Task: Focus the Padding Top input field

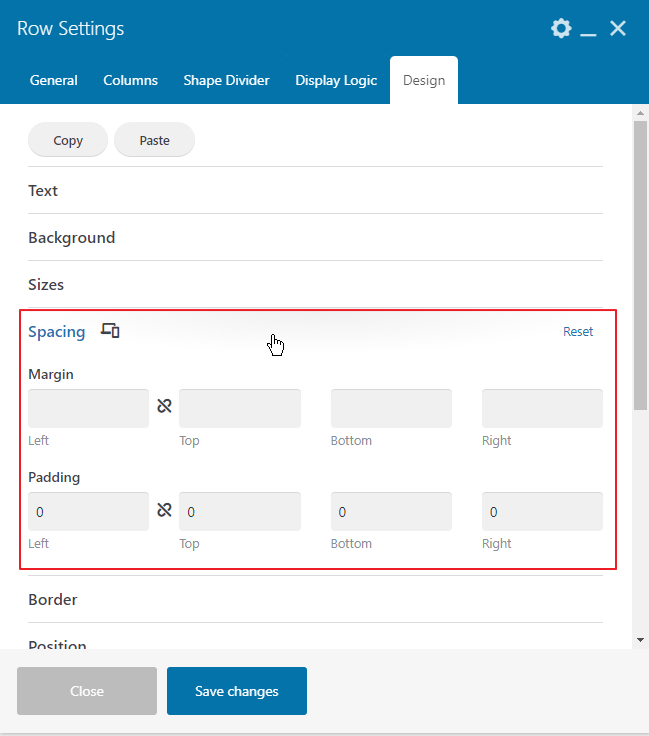Action: (x=240, y=512)
